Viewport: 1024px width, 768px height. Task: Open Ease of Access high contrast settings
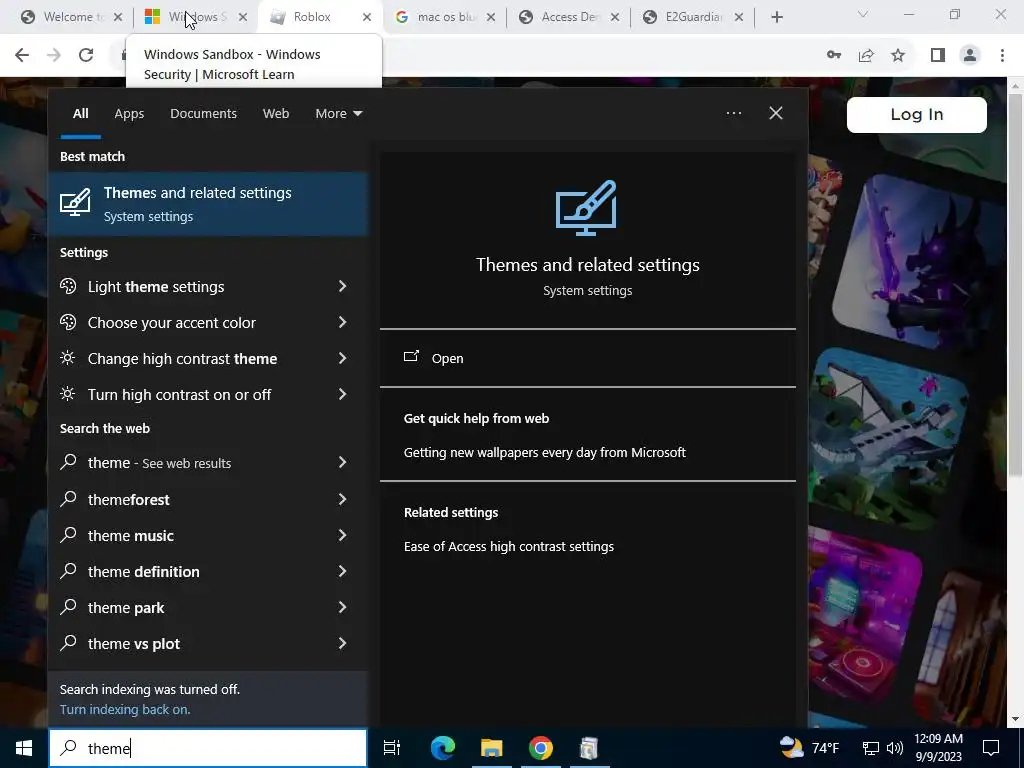509,546
